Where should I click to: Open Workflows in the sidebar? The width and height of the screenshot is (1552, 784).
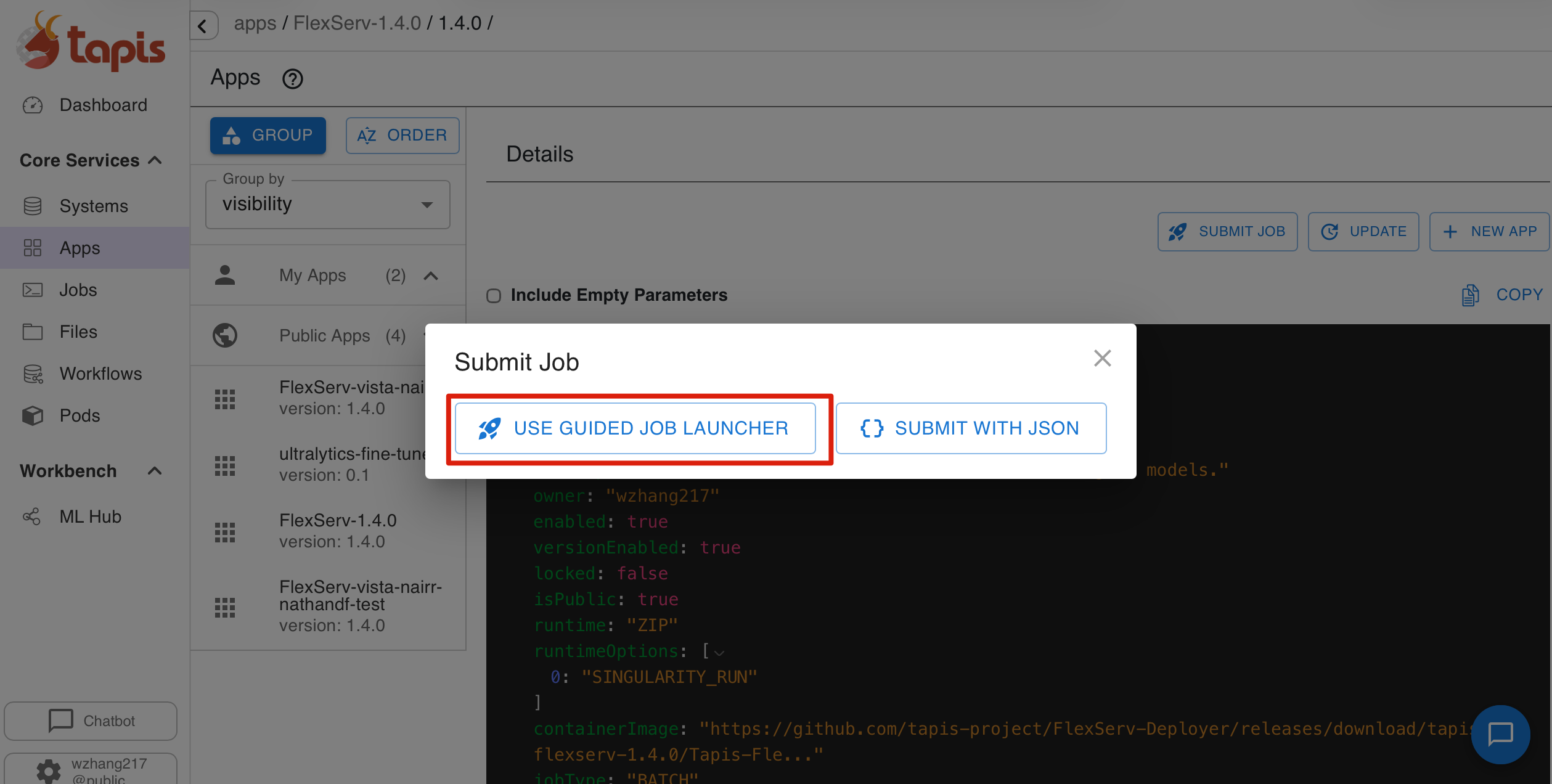click(x=94, y=374)
